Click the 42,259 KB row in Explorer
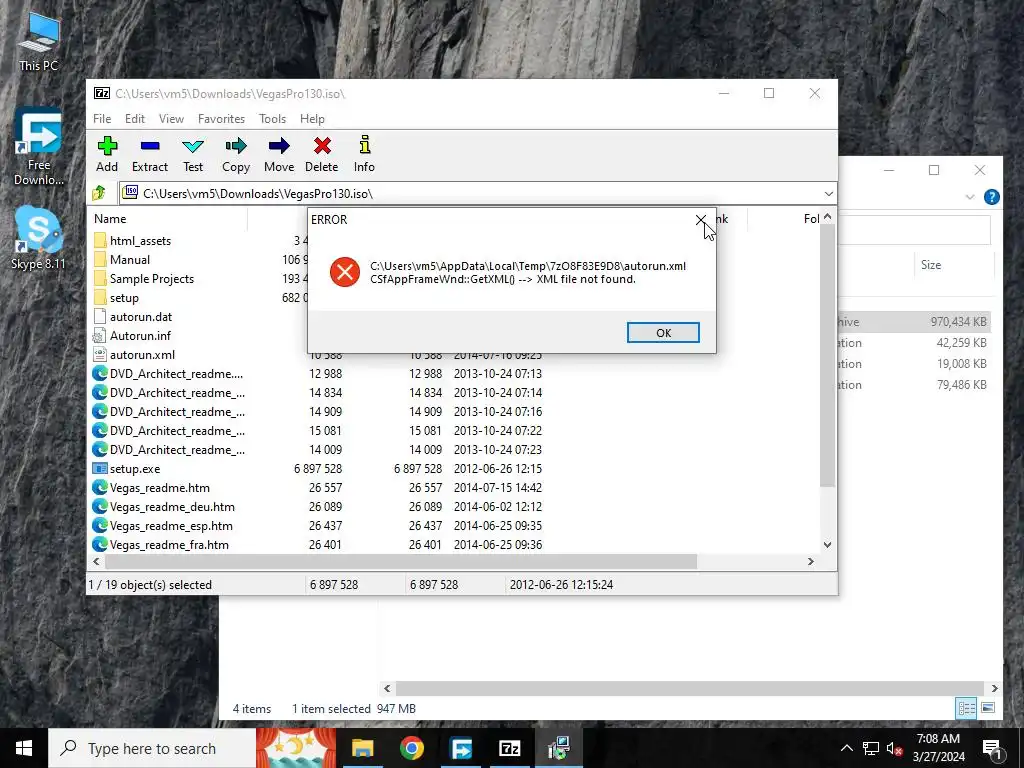This screenshot has height=768, width=1024. (914, 343)
